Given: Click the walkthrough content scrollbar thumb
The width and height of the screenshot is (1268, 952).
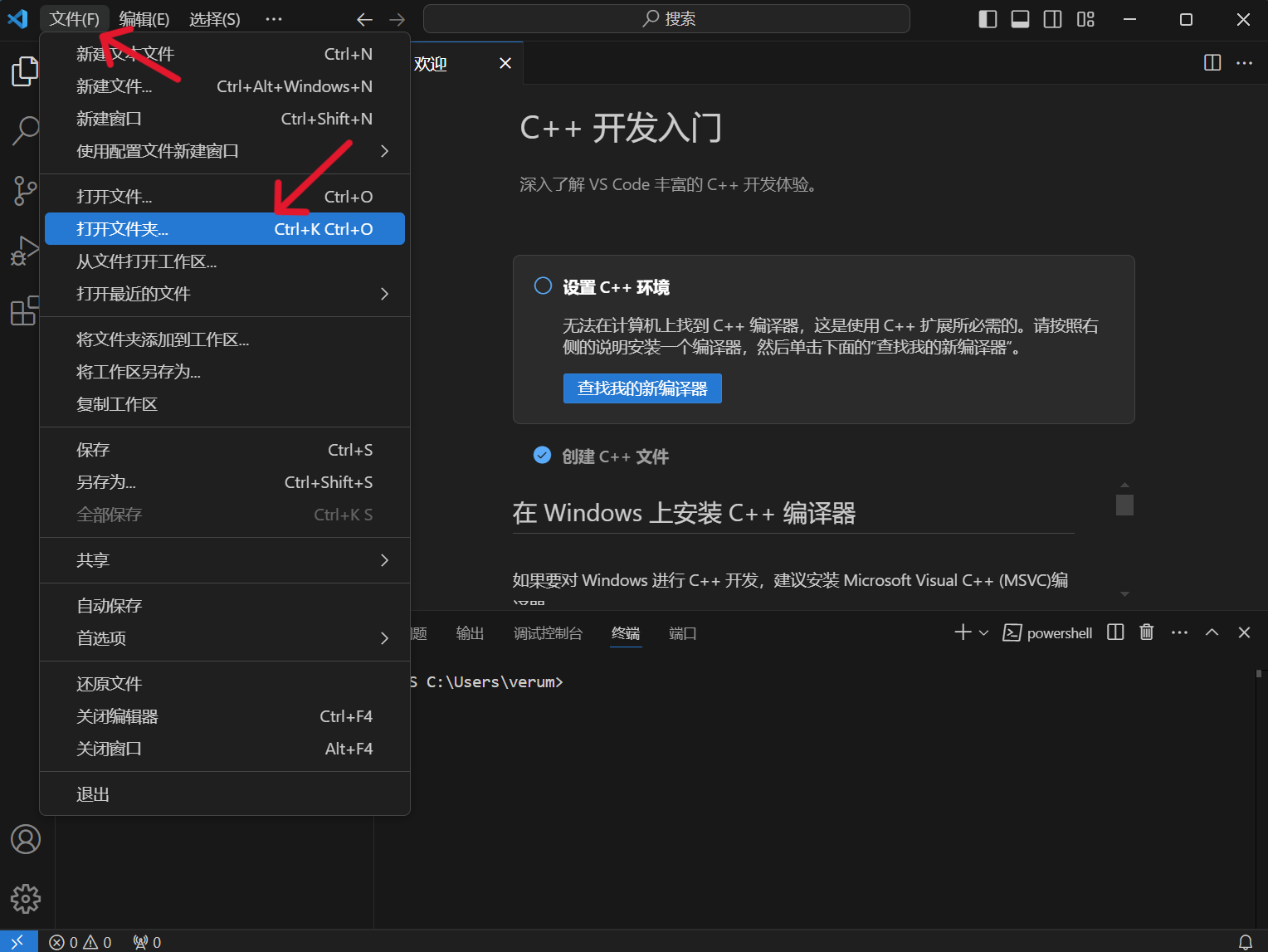Looking at the screenshot, I should pos(1124,505).
